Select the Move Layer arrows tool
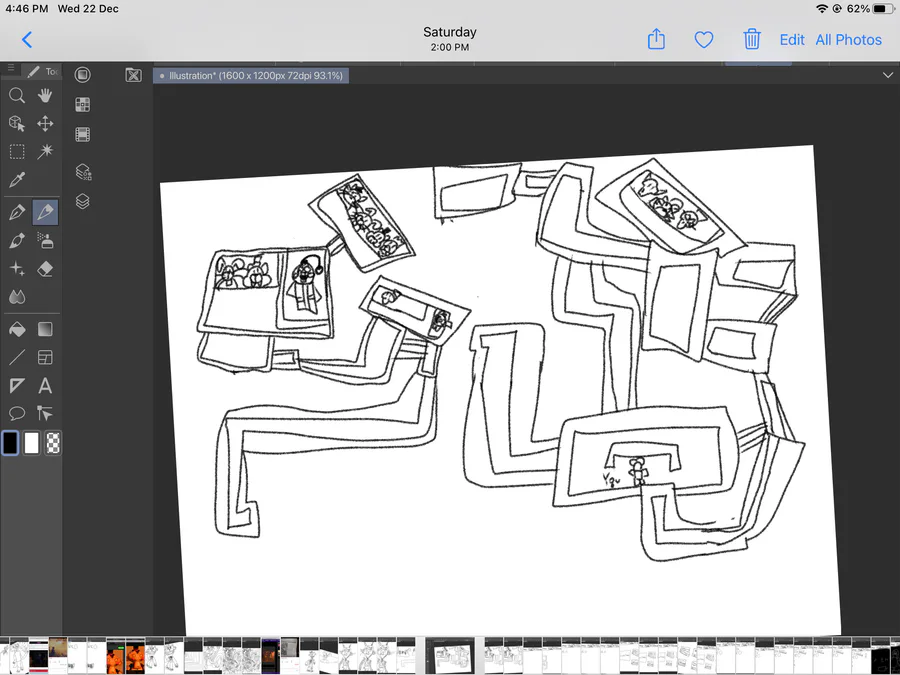Screen dimensions: 900x675 (45, 123)
